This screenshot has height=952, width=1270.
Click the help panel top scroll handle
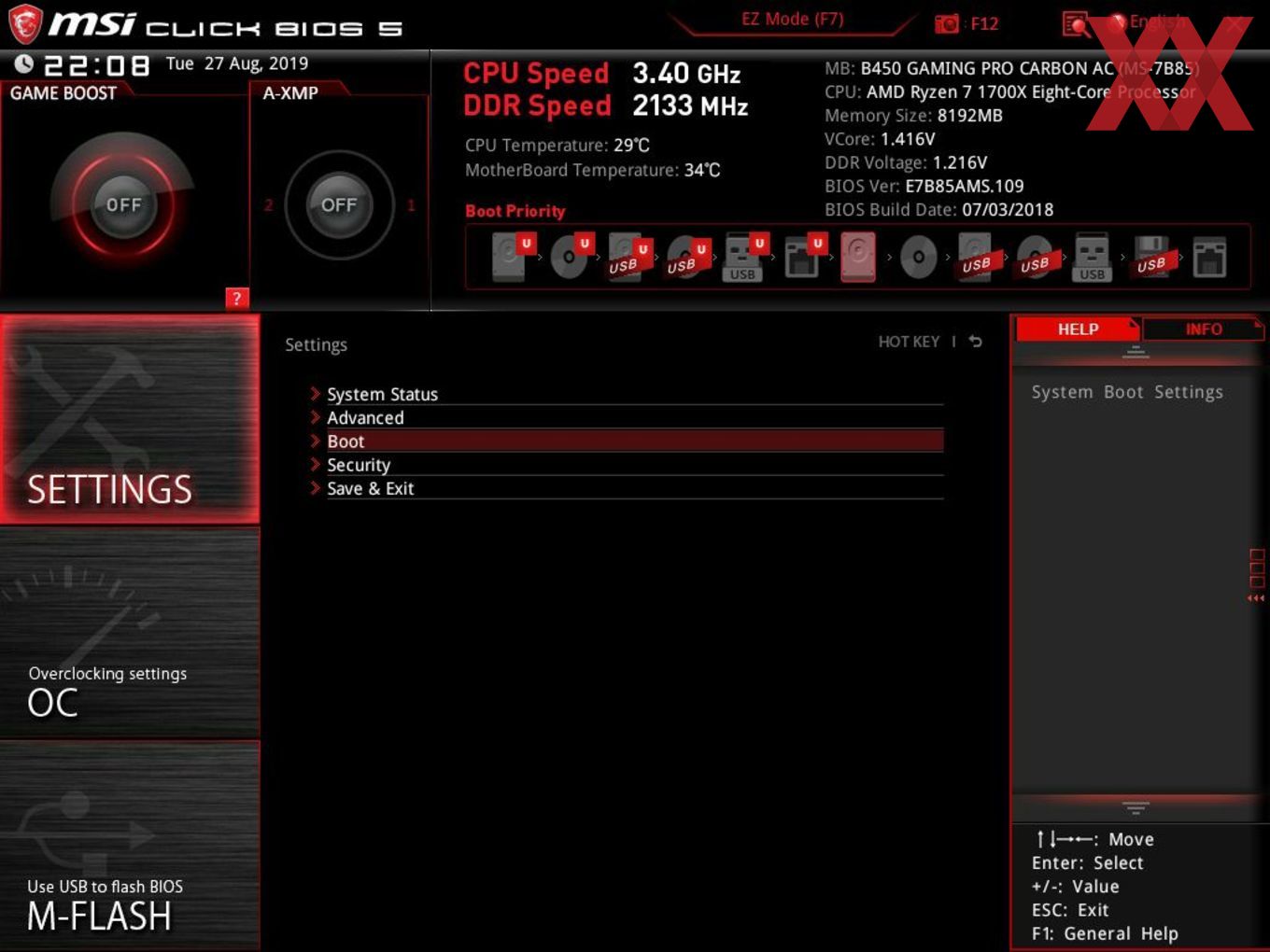(1136, 352)
